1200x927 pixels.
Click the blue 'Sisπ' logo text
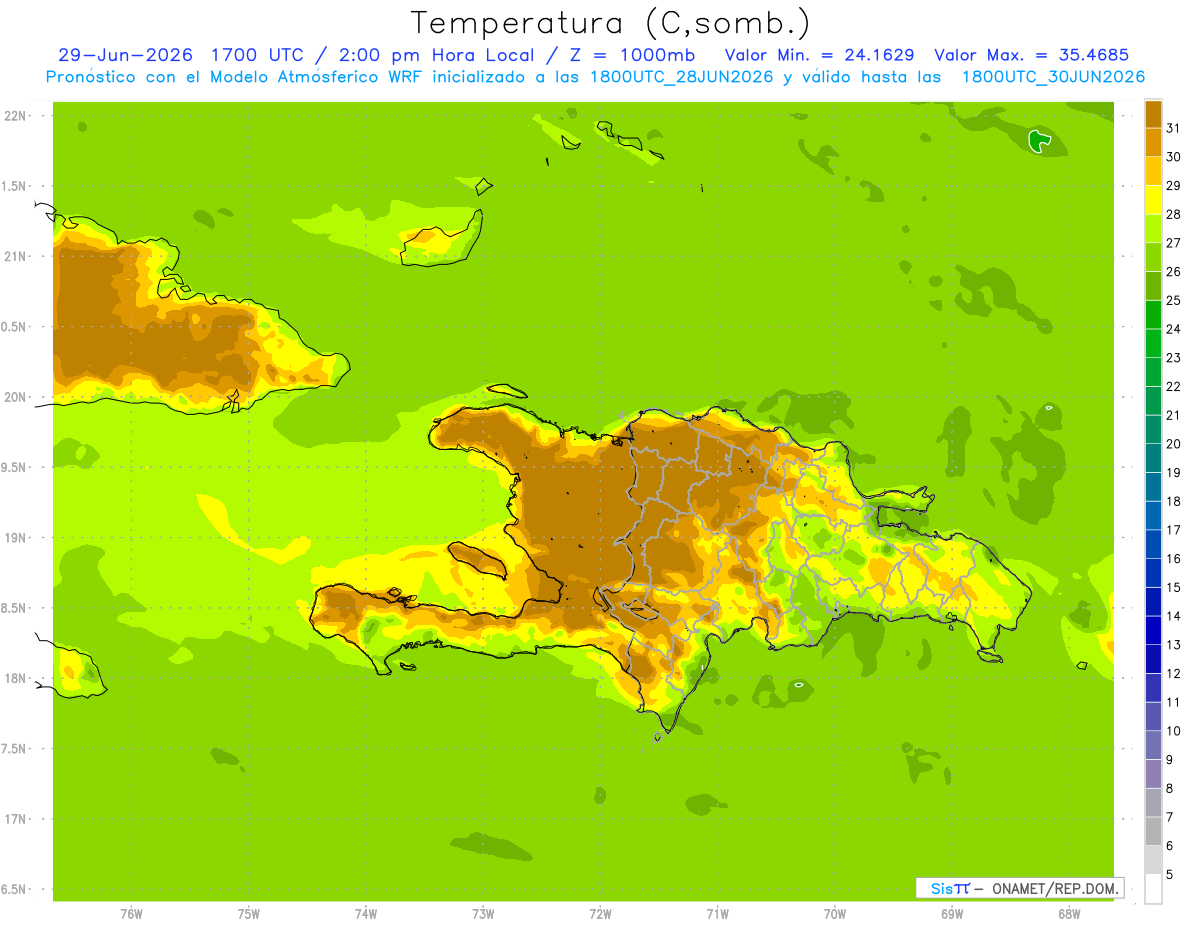pyautogui.click(x=950, y=888)
